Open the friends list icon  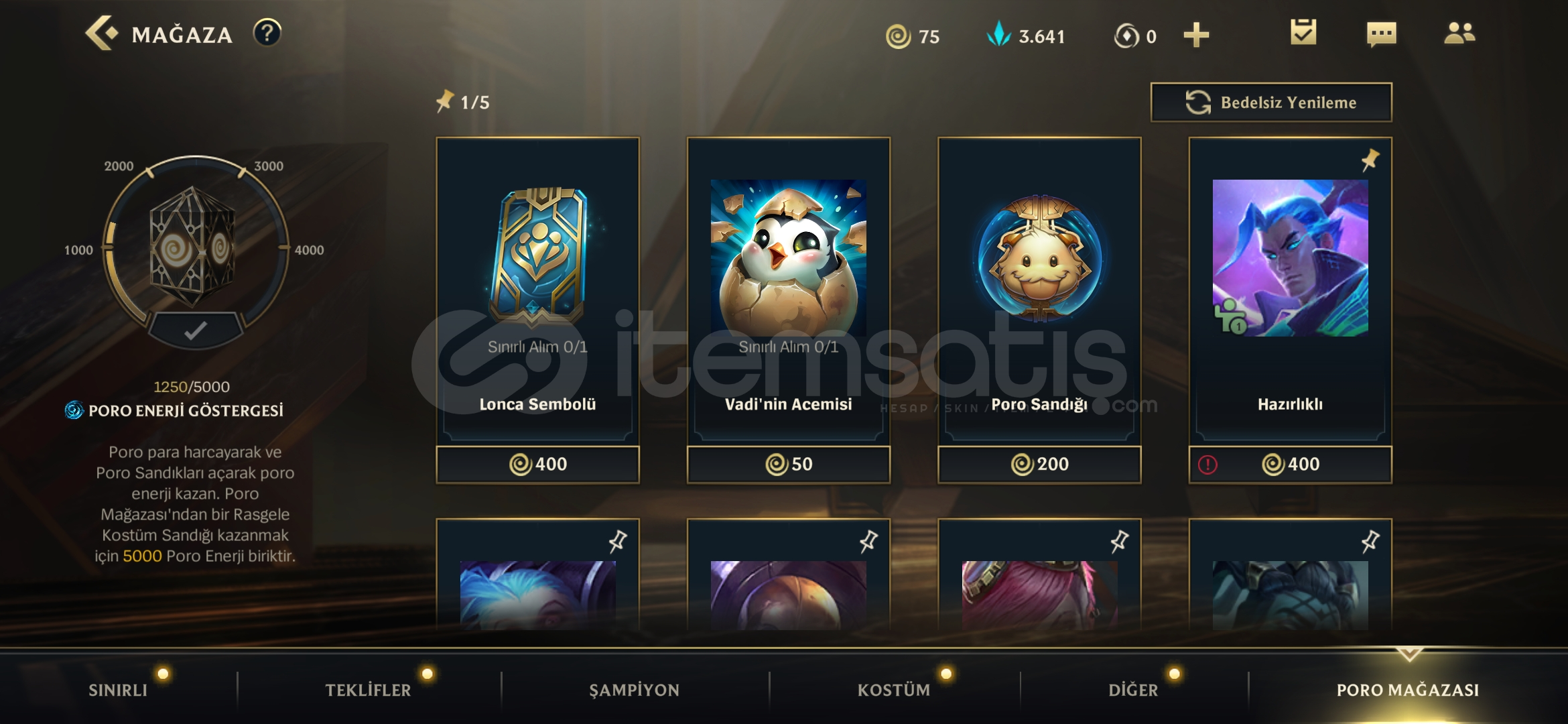pos(1459,33)
